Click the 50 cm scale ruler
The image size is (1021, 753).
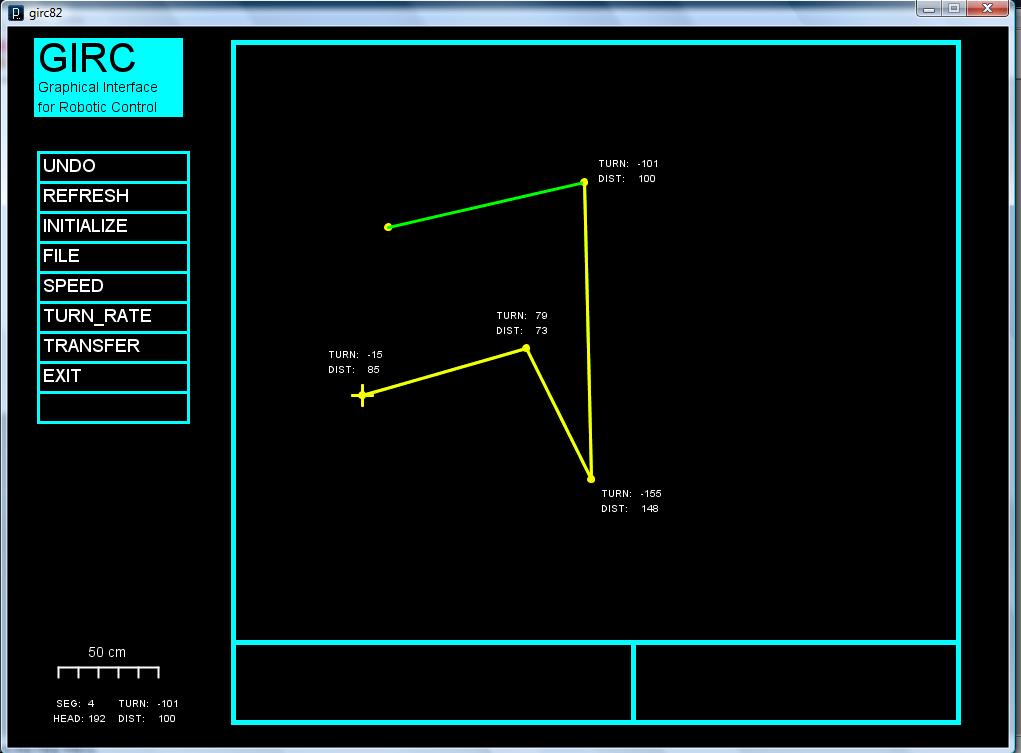108,671
